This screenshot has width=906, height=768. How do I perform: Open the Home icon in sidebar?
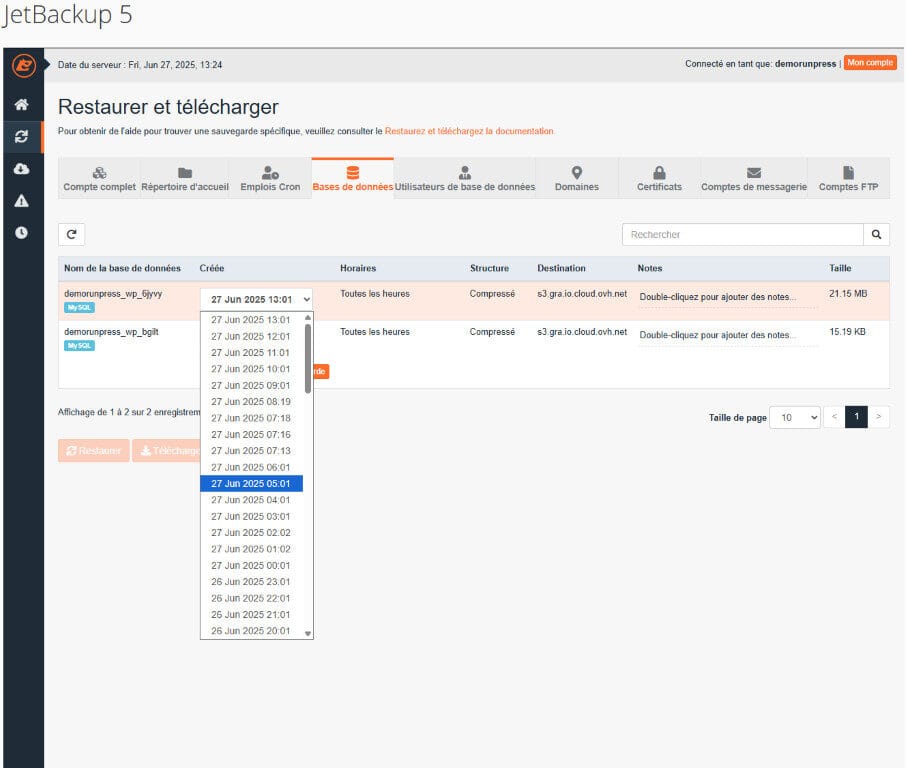pyautogui.click(x=21, y=105)
